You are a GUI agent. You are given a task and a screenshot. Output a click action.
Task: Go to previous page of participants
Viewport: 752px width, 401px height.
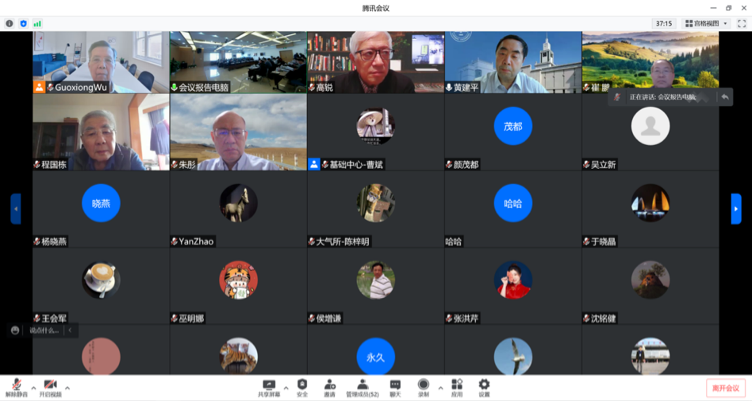(x=15, y=208)
